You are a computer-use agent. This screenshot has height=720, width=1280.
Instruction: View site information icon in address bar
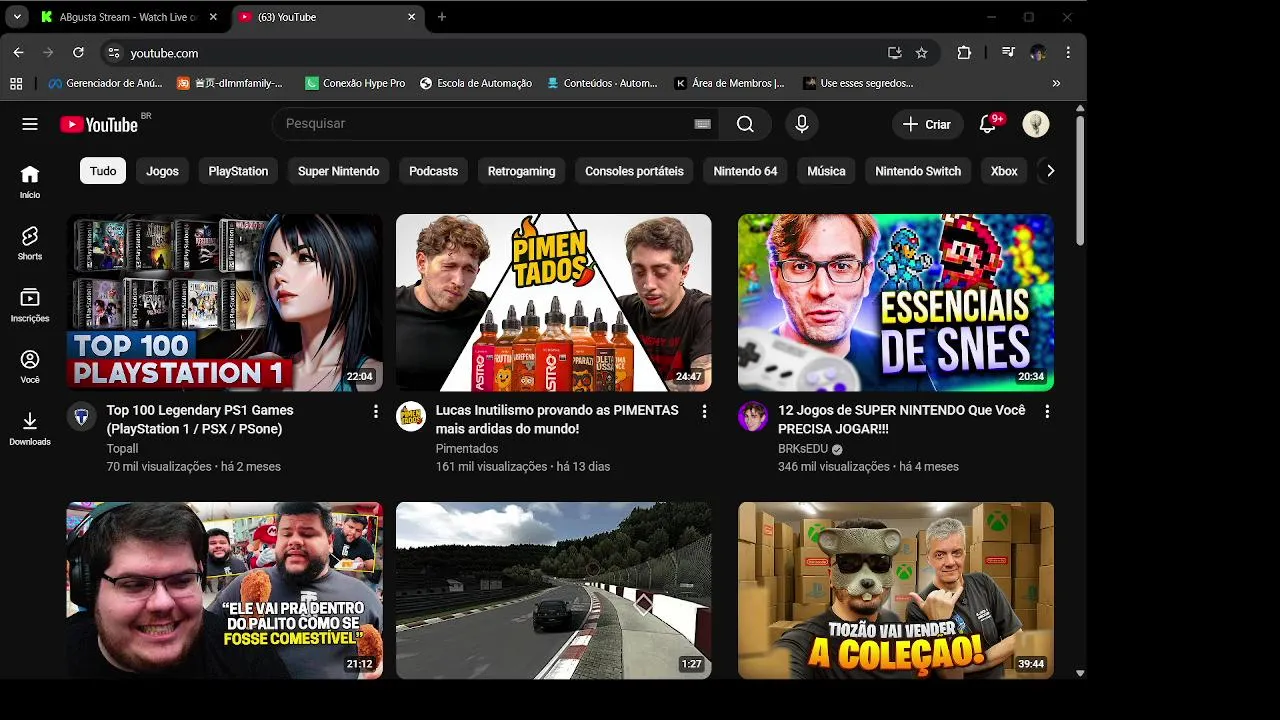(x=114, y=53)
